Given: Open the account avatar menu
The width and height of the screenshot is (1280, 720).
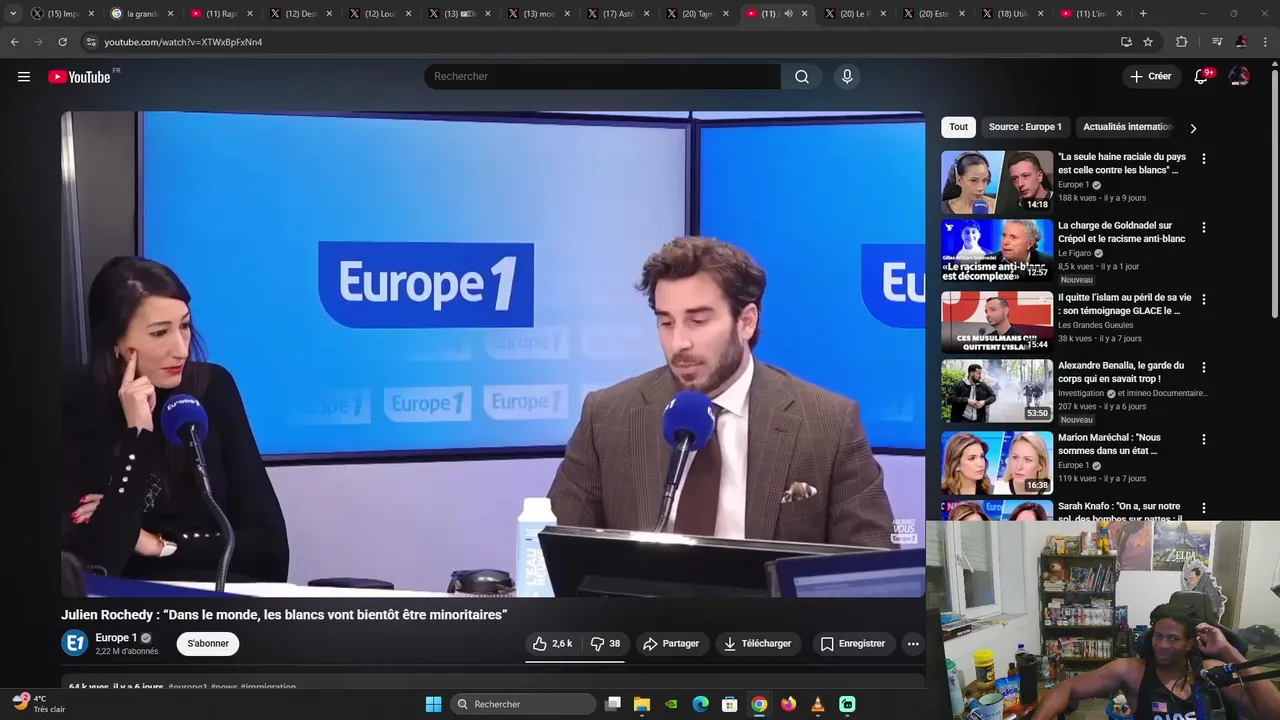Looking at the screenshot, I should pos(1239,77).
